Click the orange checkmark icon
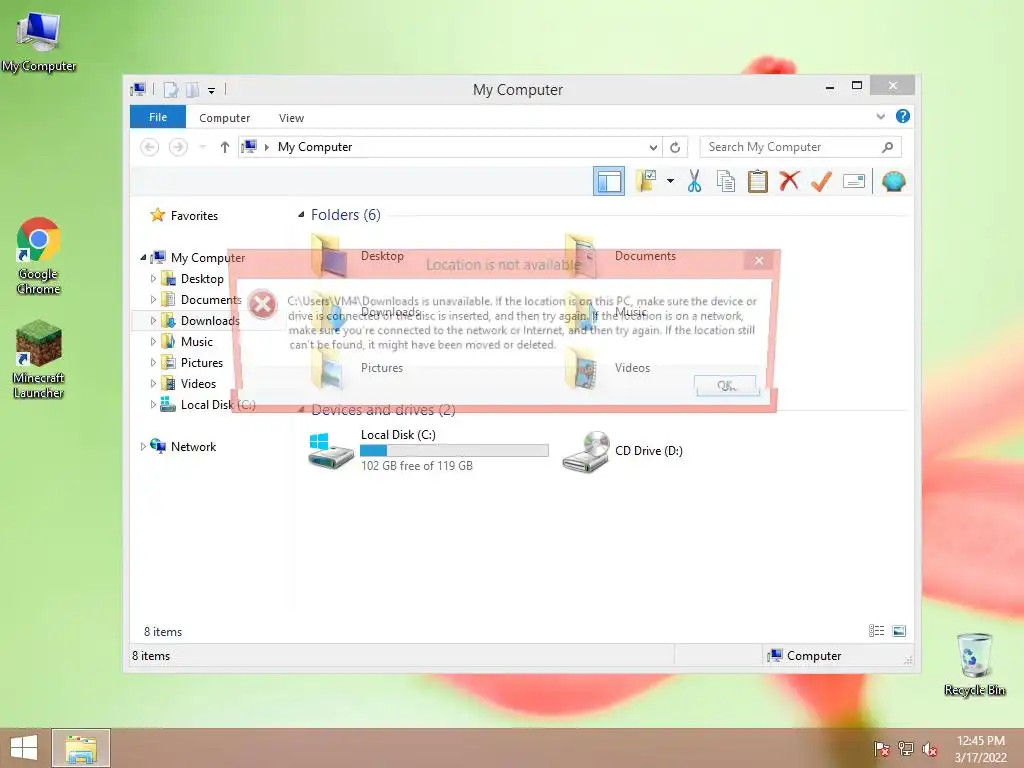This screenshot has height=768, width=1024. click(x=821, y=182)
